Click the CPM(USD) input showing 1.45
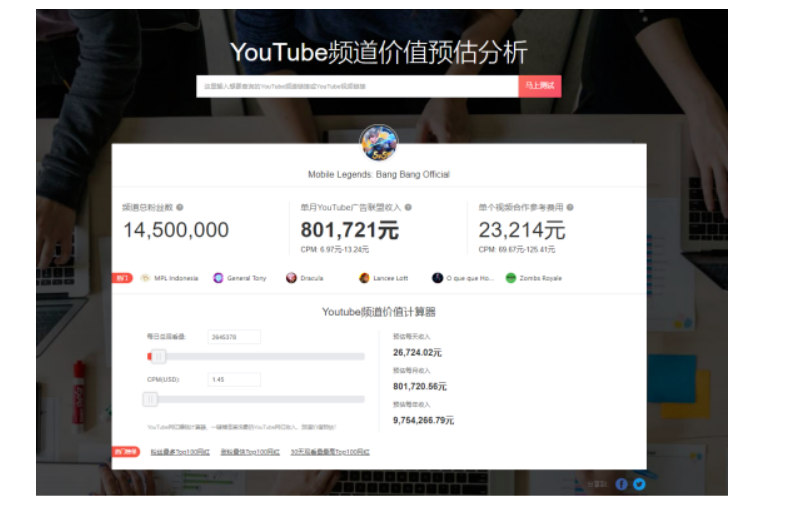The width and height of the screenshot is (789, 521). click(x=234, y=380)
